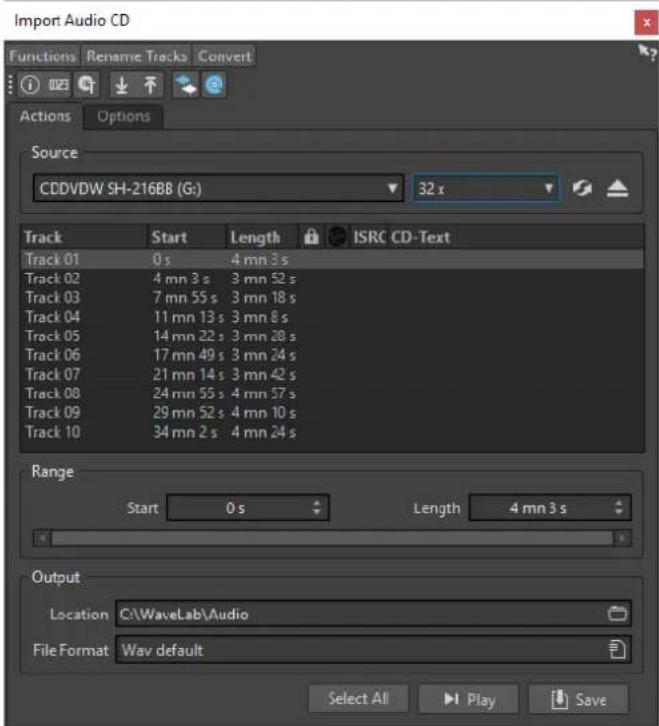
Task: Browse for output location folder
Action: (617, 613)
